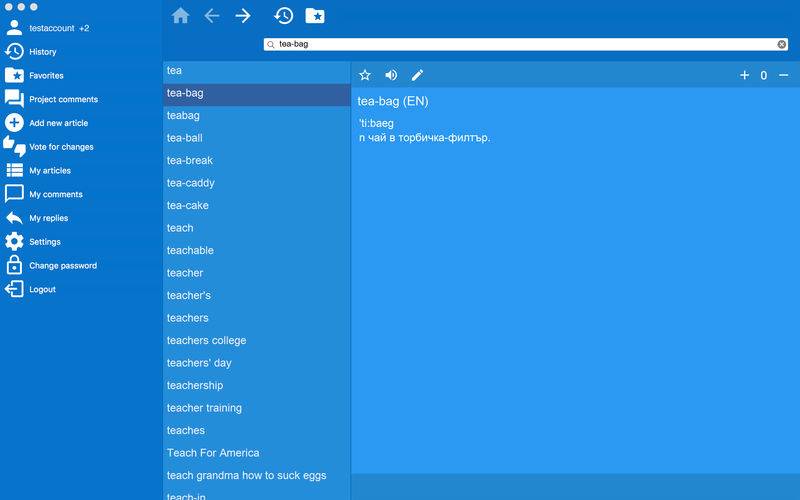The width and height of the screenshot is (800, 500).
Task: Clear the search field with X button
Action: 782,44
